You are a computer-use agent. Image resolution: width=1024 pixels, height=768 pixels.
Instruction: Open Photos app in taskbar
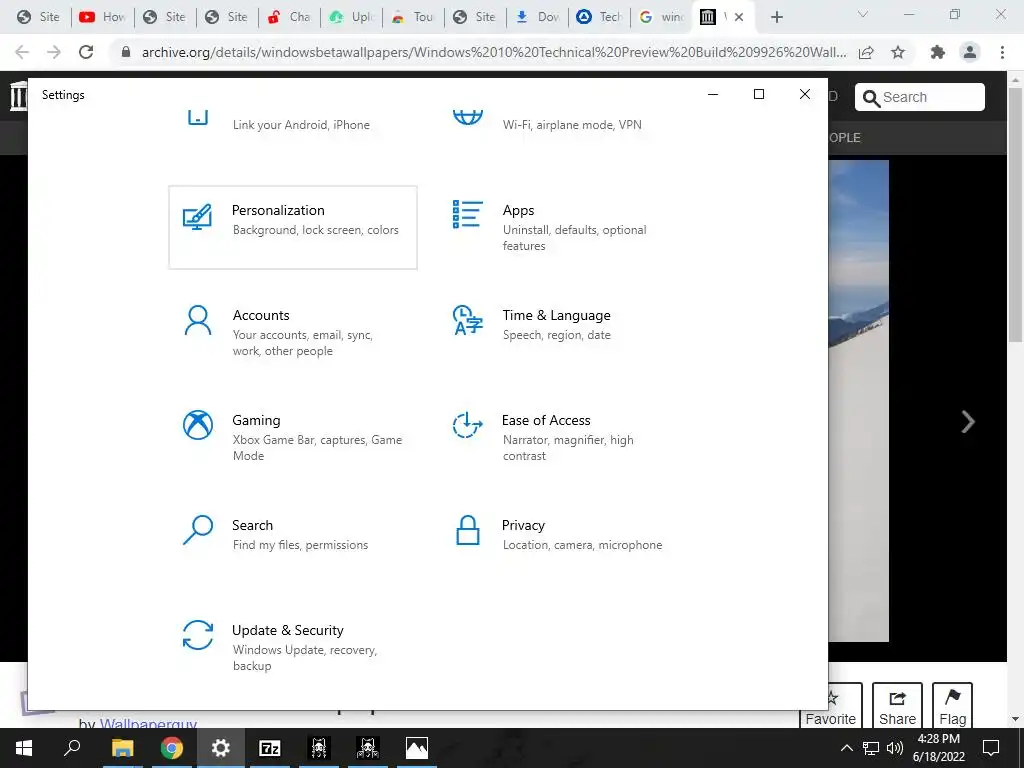click(x=417, y=748)
